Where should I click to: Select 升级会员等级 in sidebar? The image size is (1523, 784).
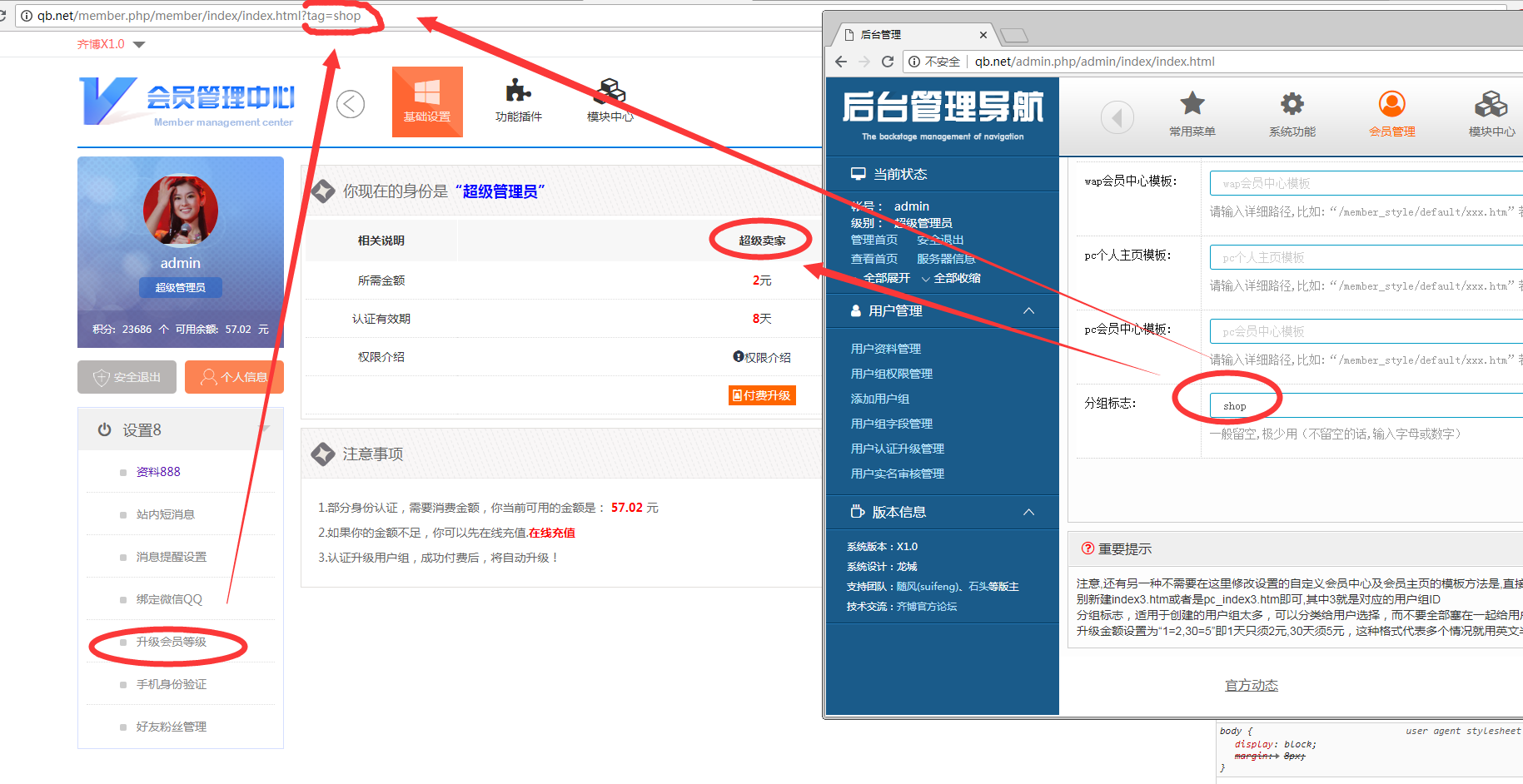(x=172, y=642)
